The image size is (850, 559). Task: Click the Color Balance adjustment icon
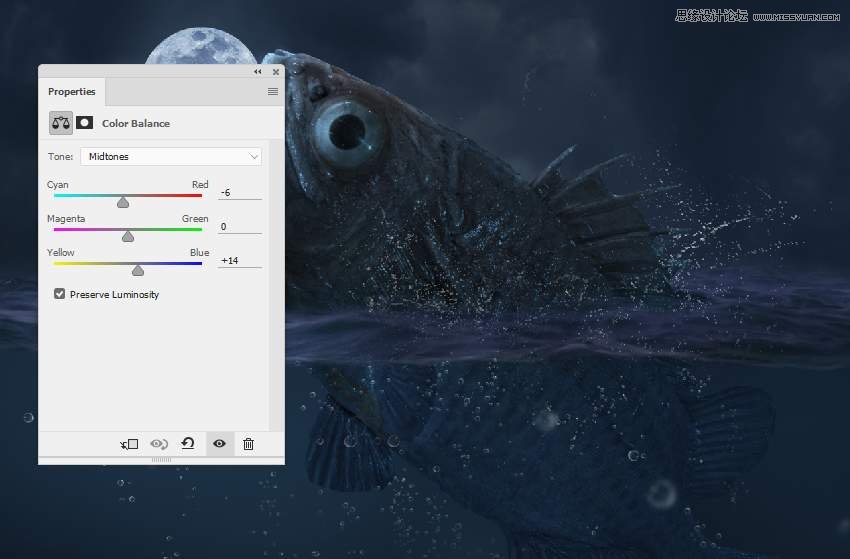pos(61,123)
